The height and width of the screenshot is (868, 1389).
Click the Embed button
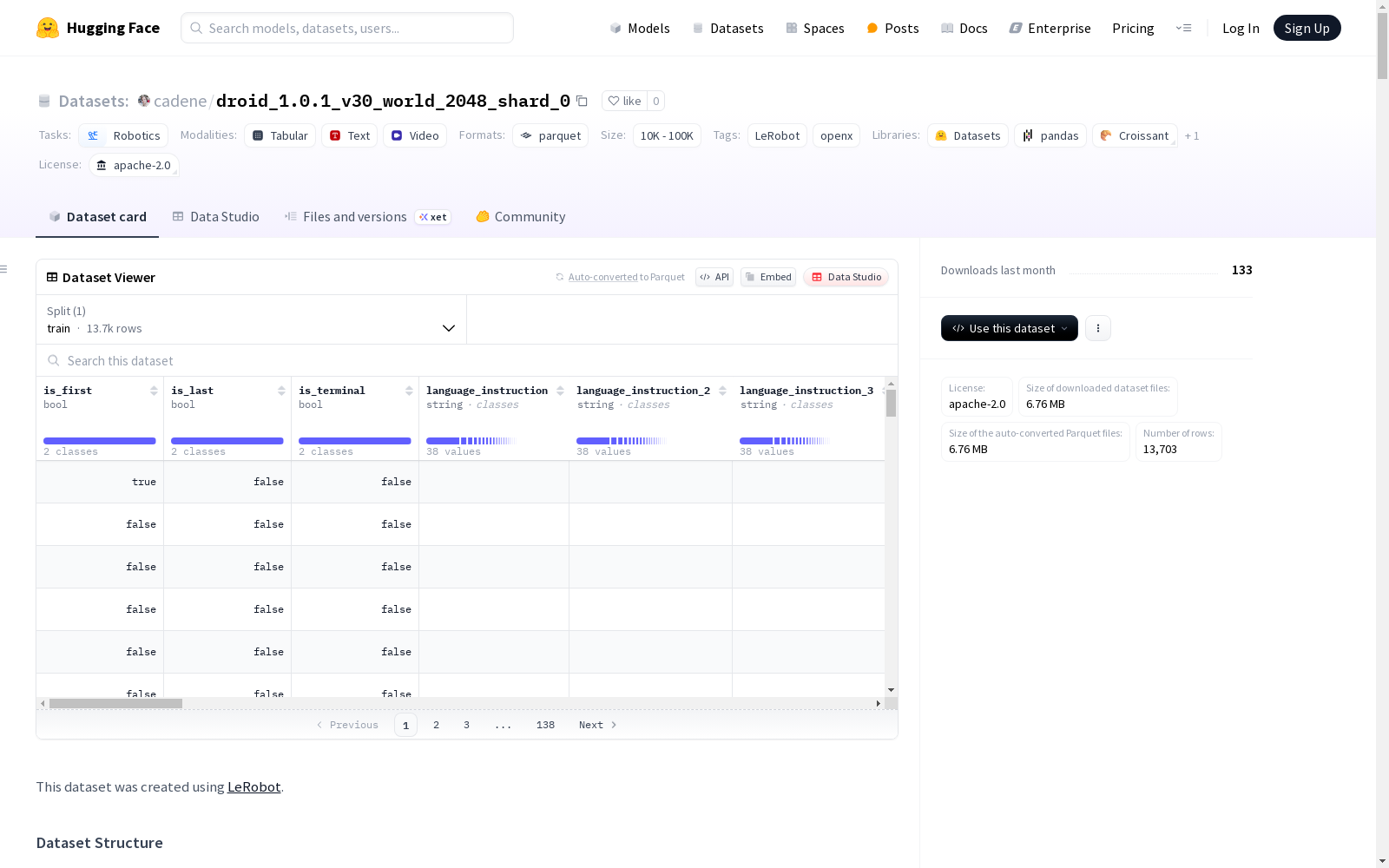click(x=768, y=277)
